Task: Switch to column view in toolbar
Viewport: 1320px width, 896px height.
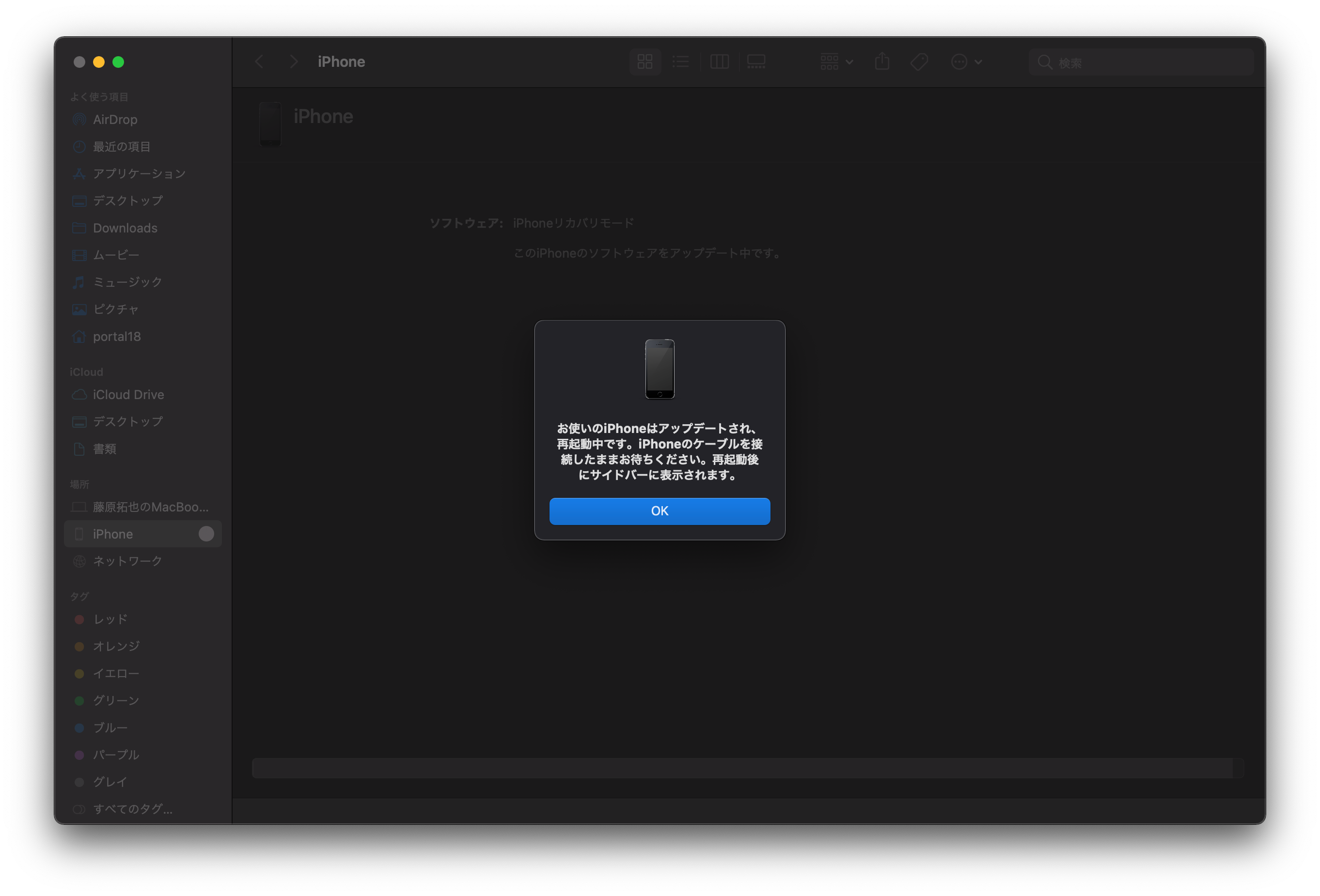Action: pos(719,62)
